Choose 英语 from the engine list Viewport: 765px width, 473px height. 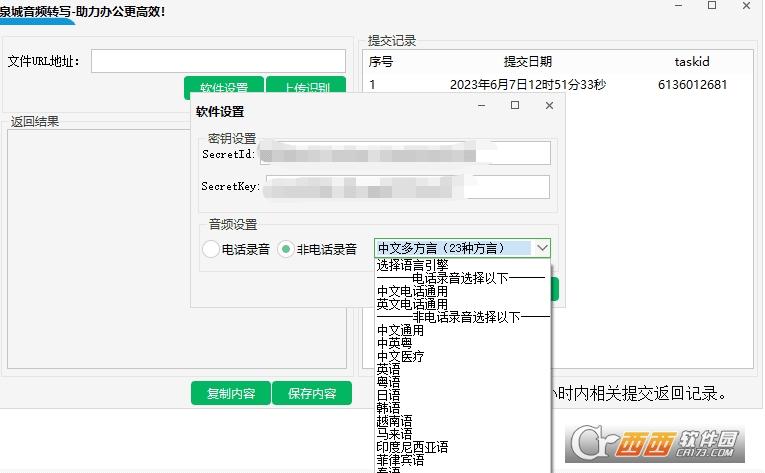388,369
